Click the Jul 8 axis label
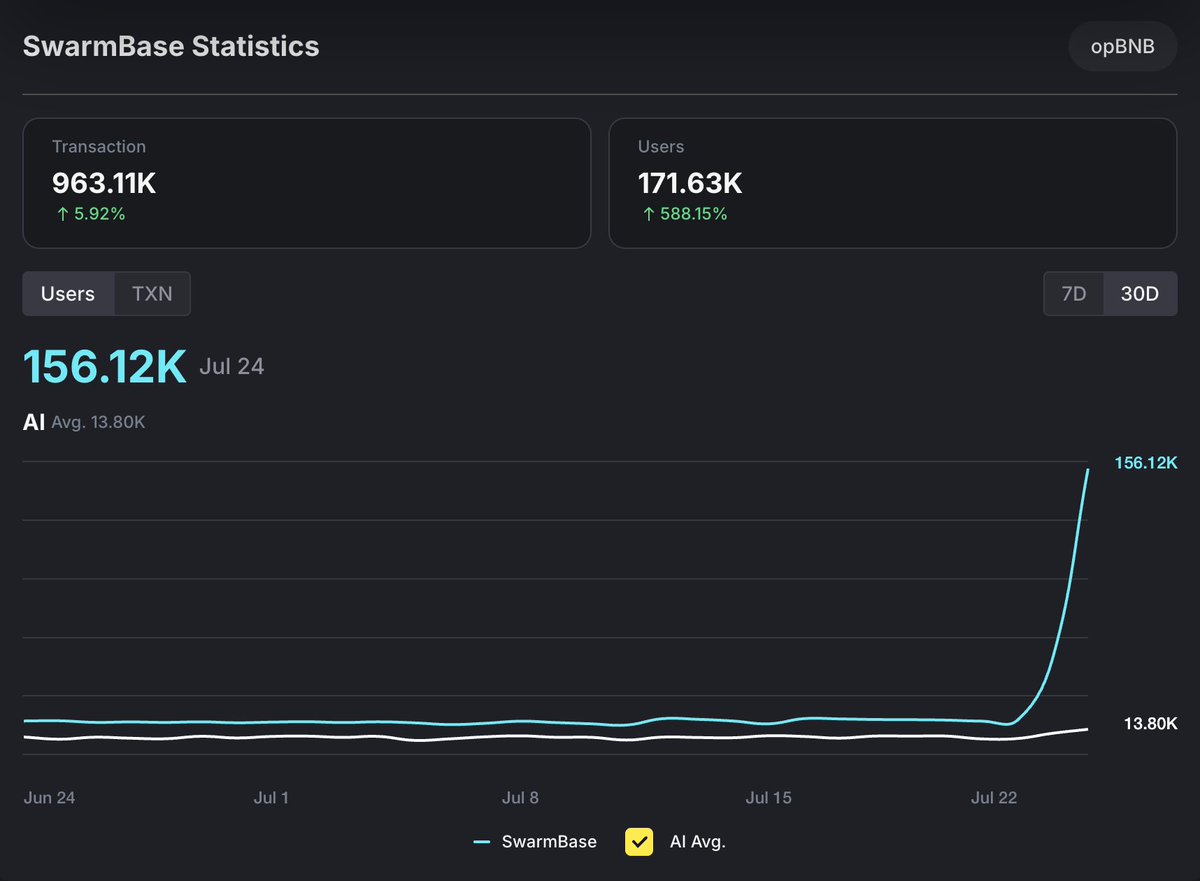This screenshot has height=881, width=1200. [x=520, y=797]
